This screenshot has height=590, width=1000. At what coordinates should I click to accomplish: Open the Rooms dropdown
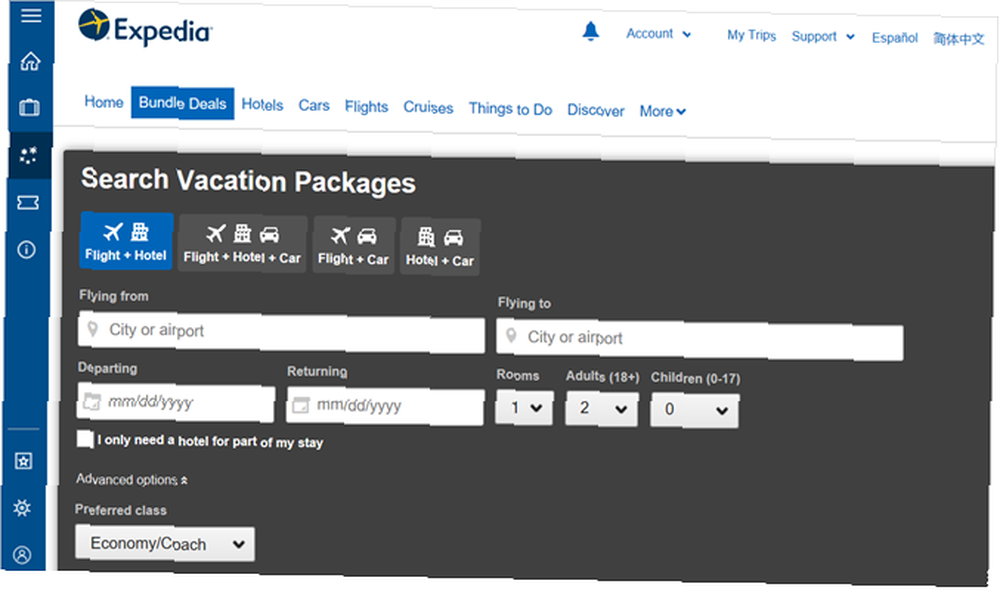524,408
